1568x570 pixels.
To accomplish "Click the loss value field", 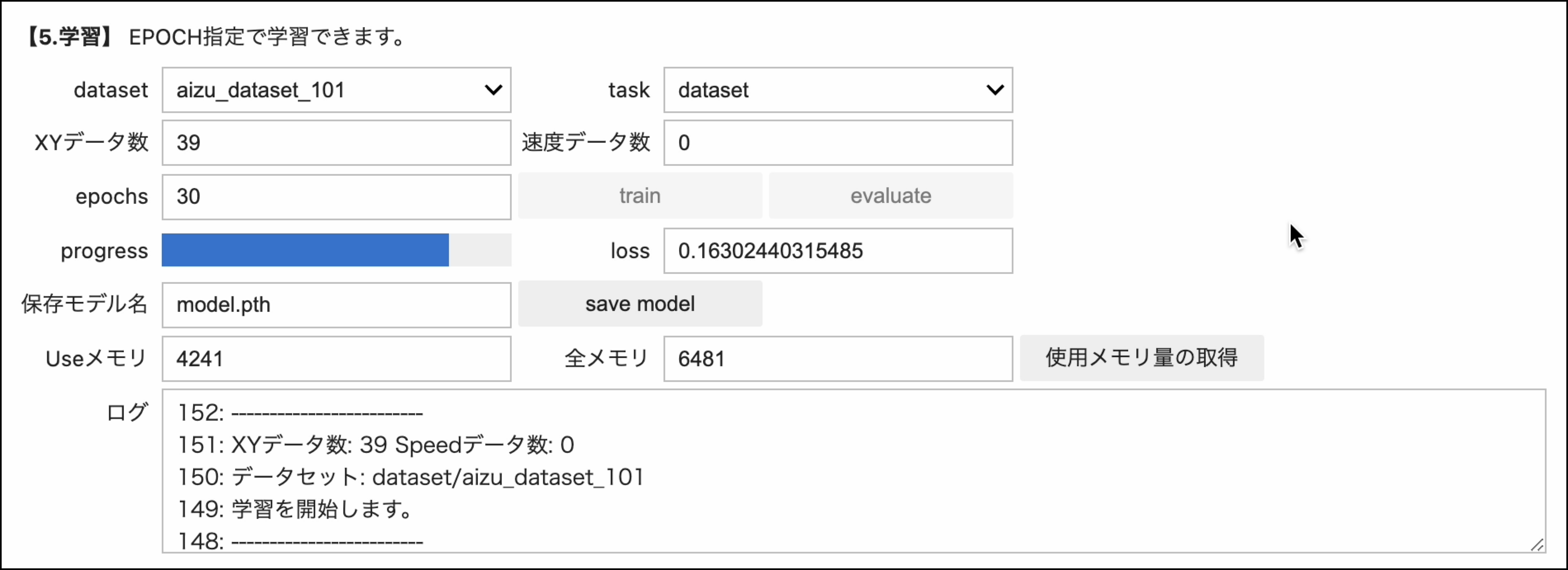I will click(x=838, y=251).
